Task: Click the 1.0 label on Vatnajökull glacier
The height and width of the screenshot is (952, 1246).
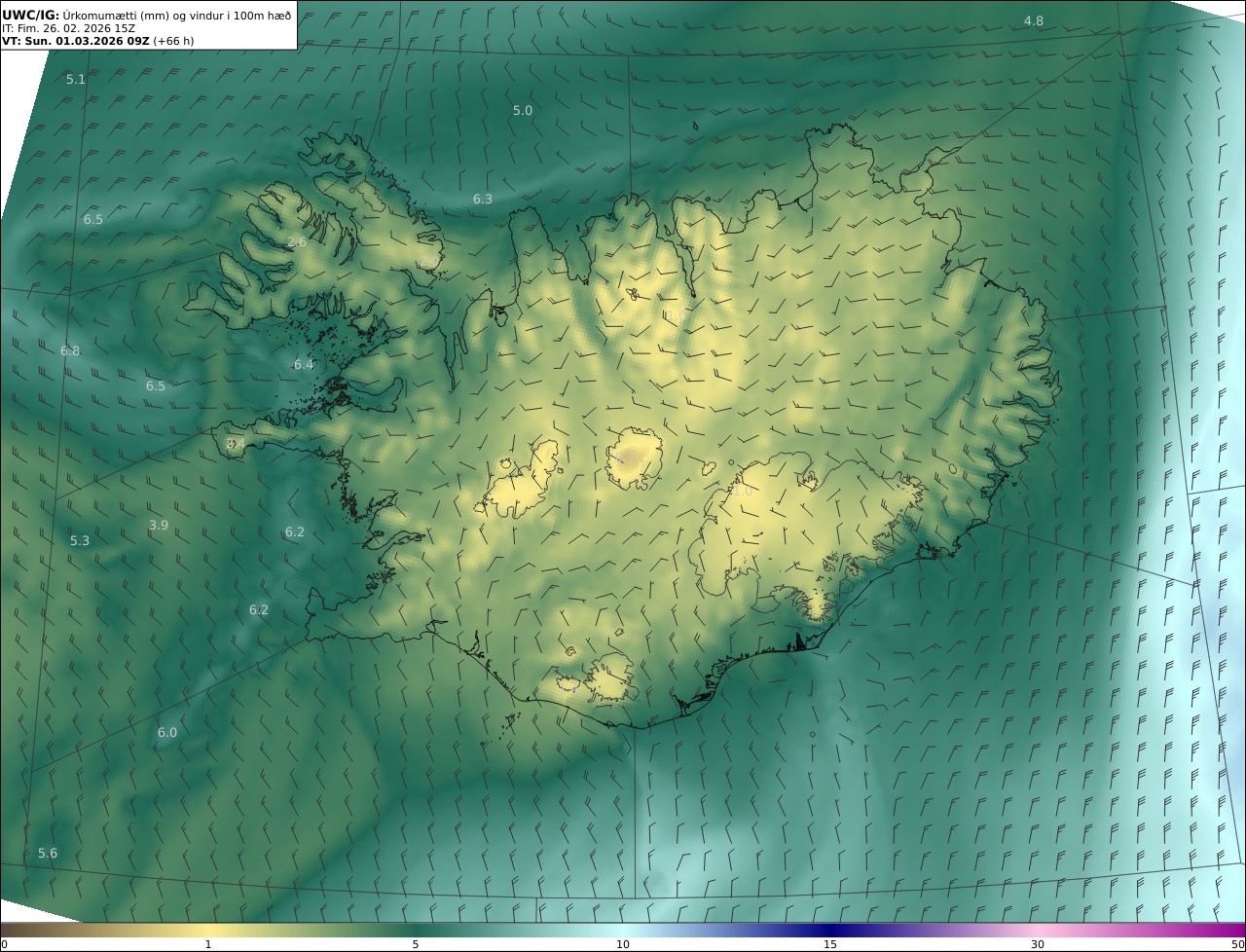Action: (x=743, y=493)
